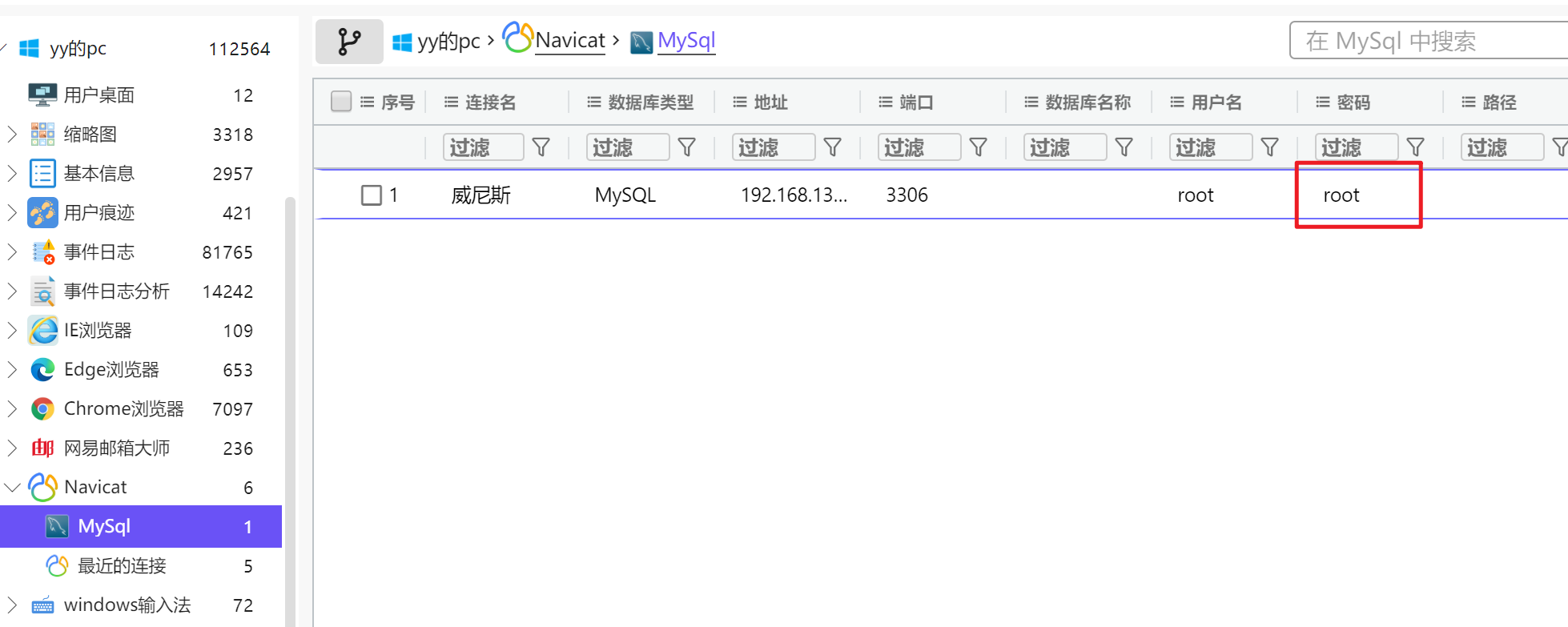This screenshot has width=1568, height=627.
Task: Click the Edge浏览器 icon in sidebar
Action: (42, 369)
